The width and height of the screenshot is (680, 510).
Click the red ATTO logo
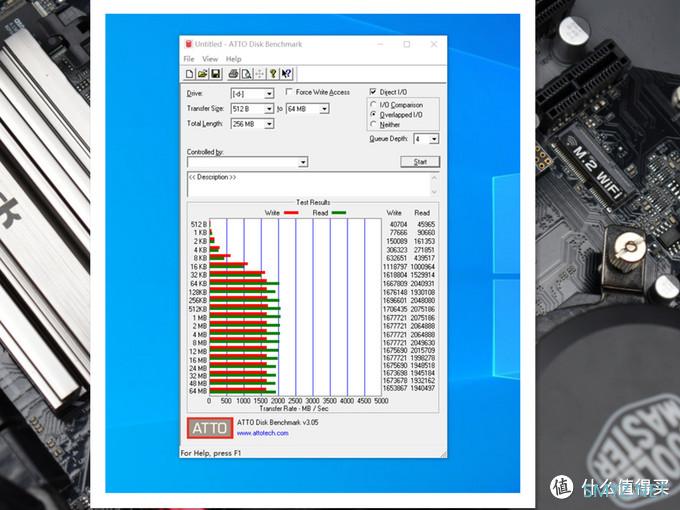[x=210, y=428]
